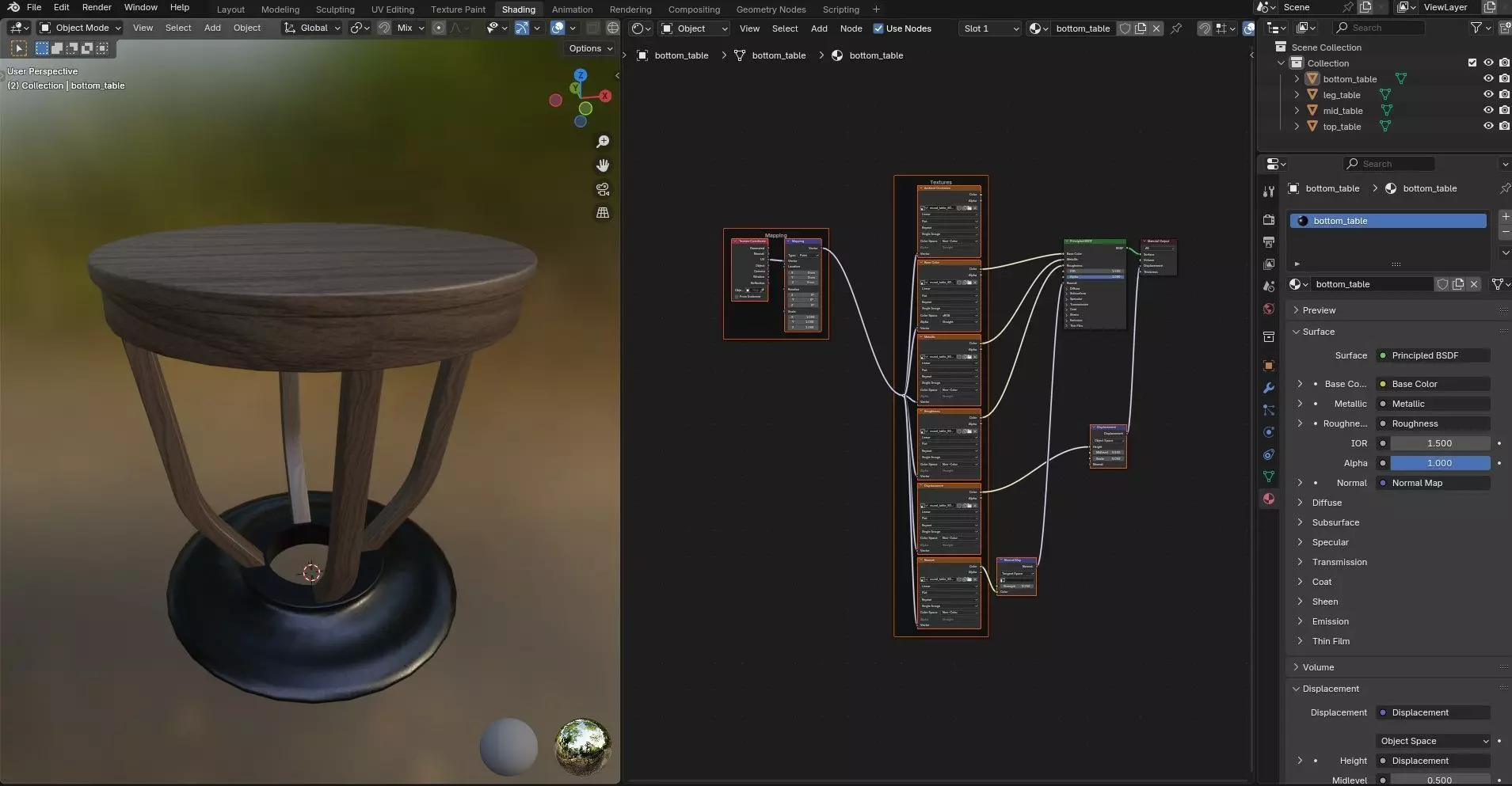This screenshot has width=1512, height=786.
Task: Switch to the UV Editing workspace tab
Action: [x=392, y=9]
